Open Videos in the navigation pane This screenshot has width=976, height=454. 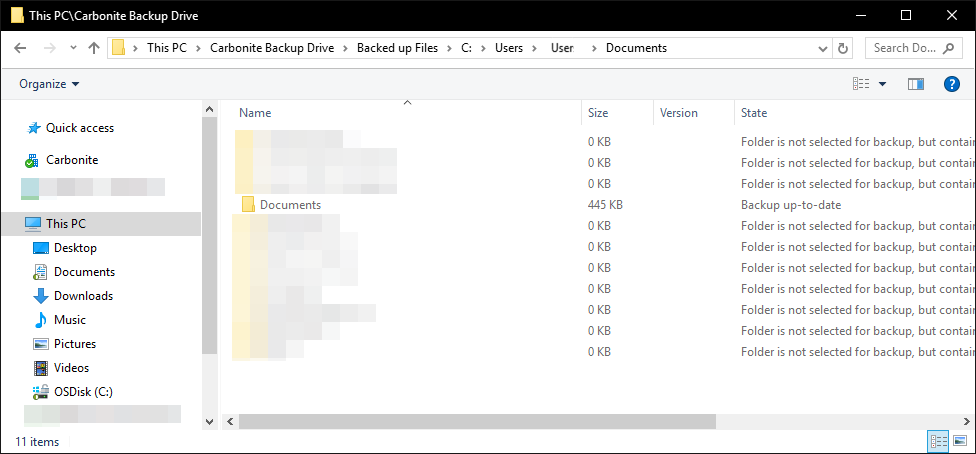point(72,368)
